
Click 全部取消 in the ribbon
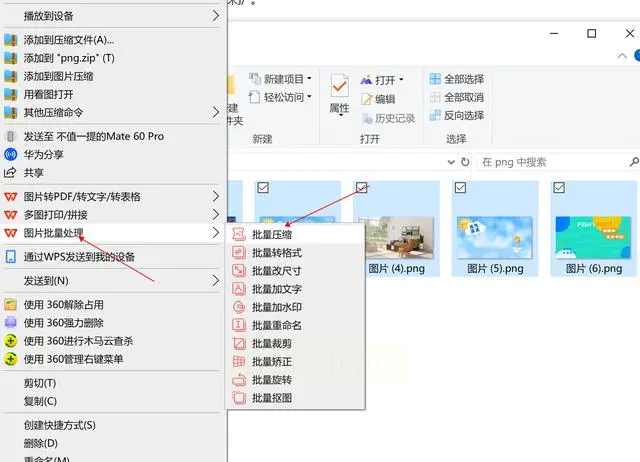(x=457, y=97)
